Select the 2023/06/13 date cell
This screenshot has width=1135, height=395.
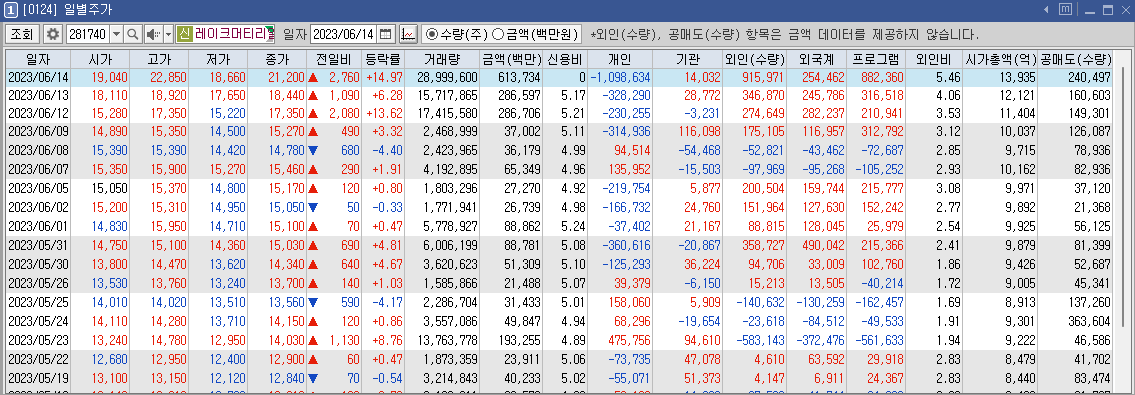tap(38, 95)
